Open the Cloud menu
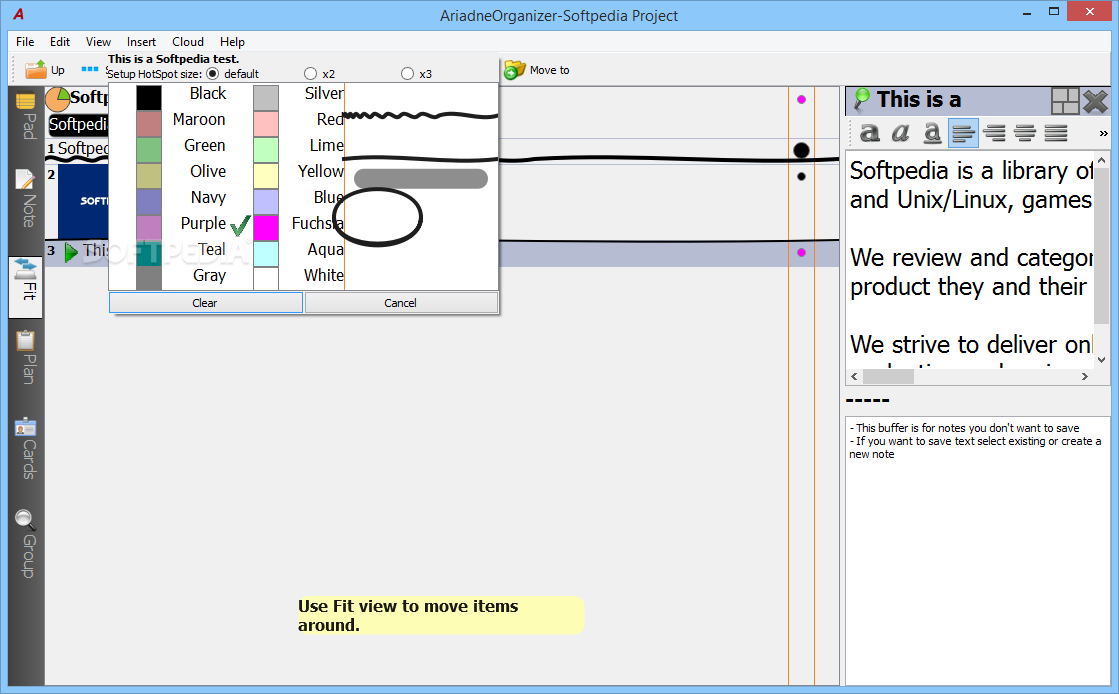 188,41
